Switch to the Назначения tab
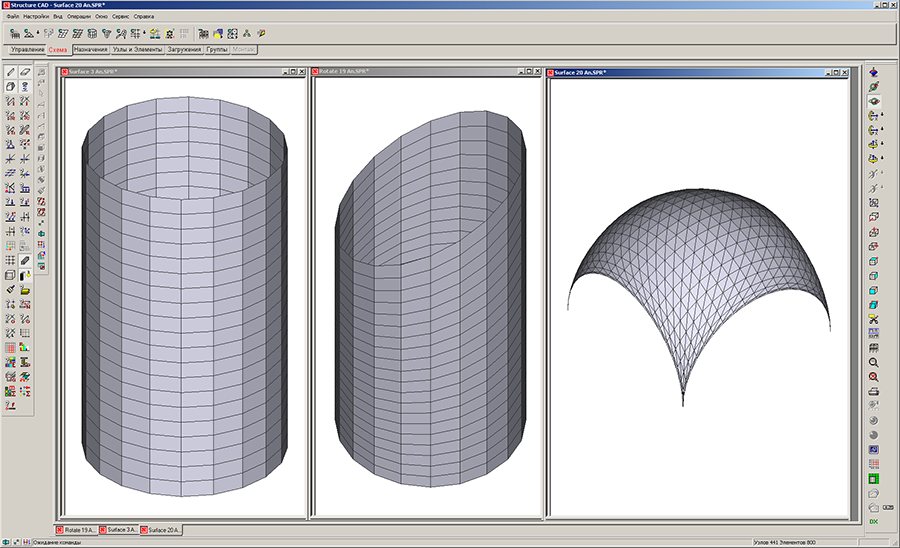The image size is (900, 548). coord(91,49)
